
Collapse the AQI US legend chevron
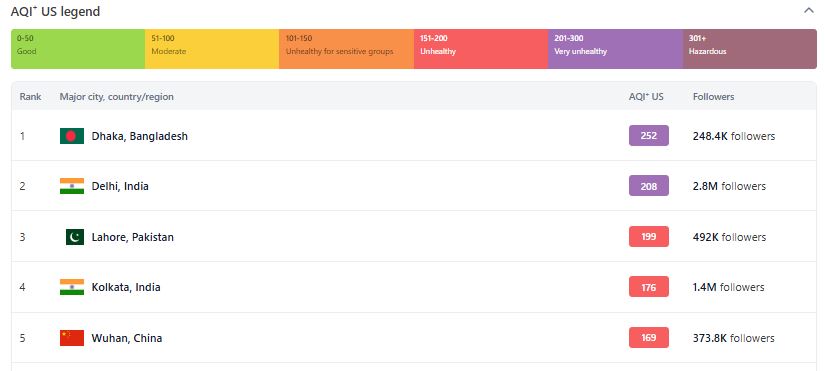(808, 11)
